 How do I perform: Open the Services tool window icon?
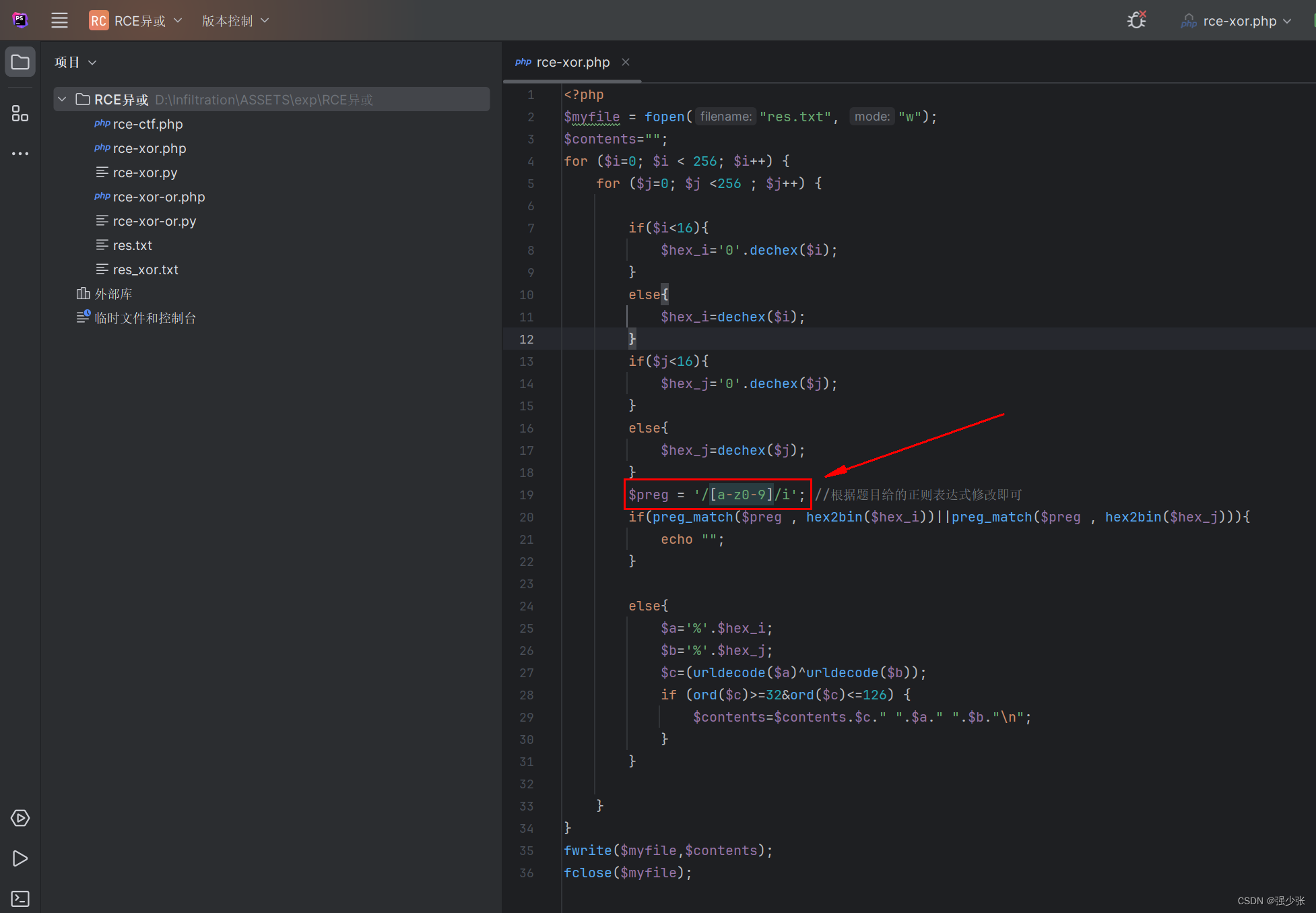pyautogui.click(x=20, y=818)
